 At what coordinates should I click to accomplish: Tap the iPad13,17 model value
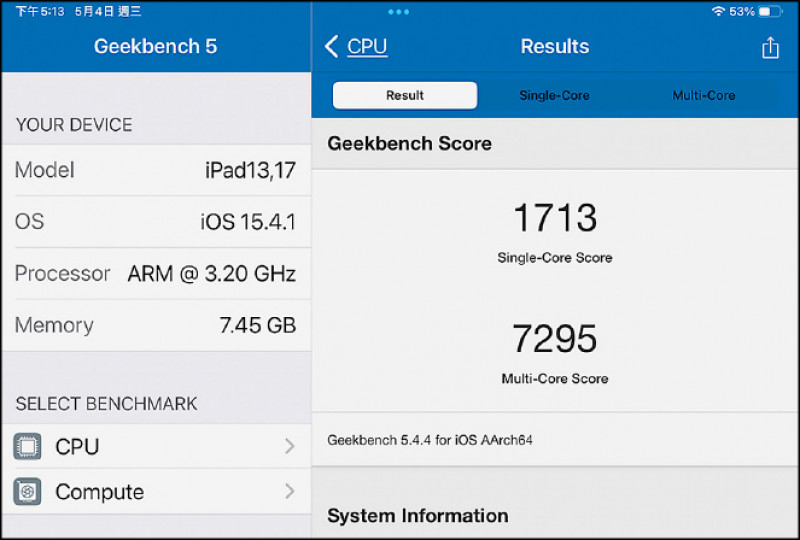(250, 170)
